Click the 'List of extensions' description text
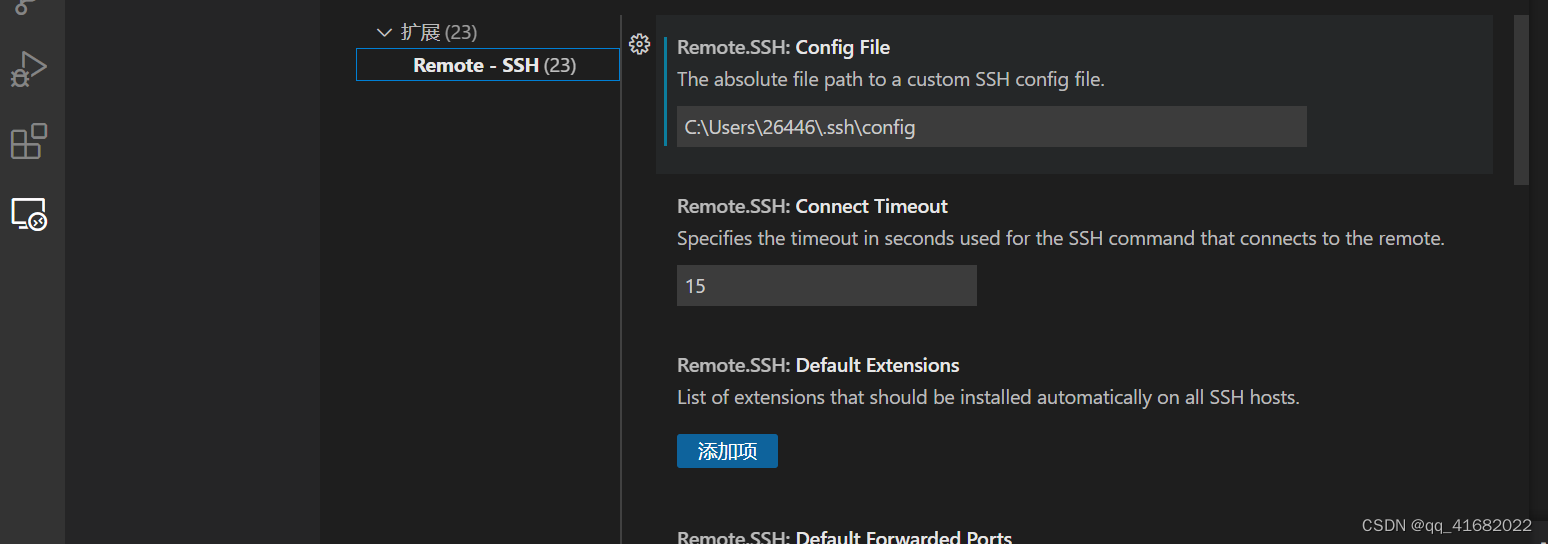 tap(988, 398)
